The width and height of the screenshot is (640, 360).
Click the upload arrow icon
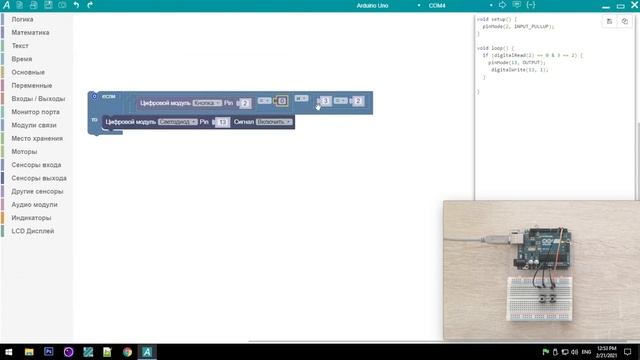tap(502, 5)
